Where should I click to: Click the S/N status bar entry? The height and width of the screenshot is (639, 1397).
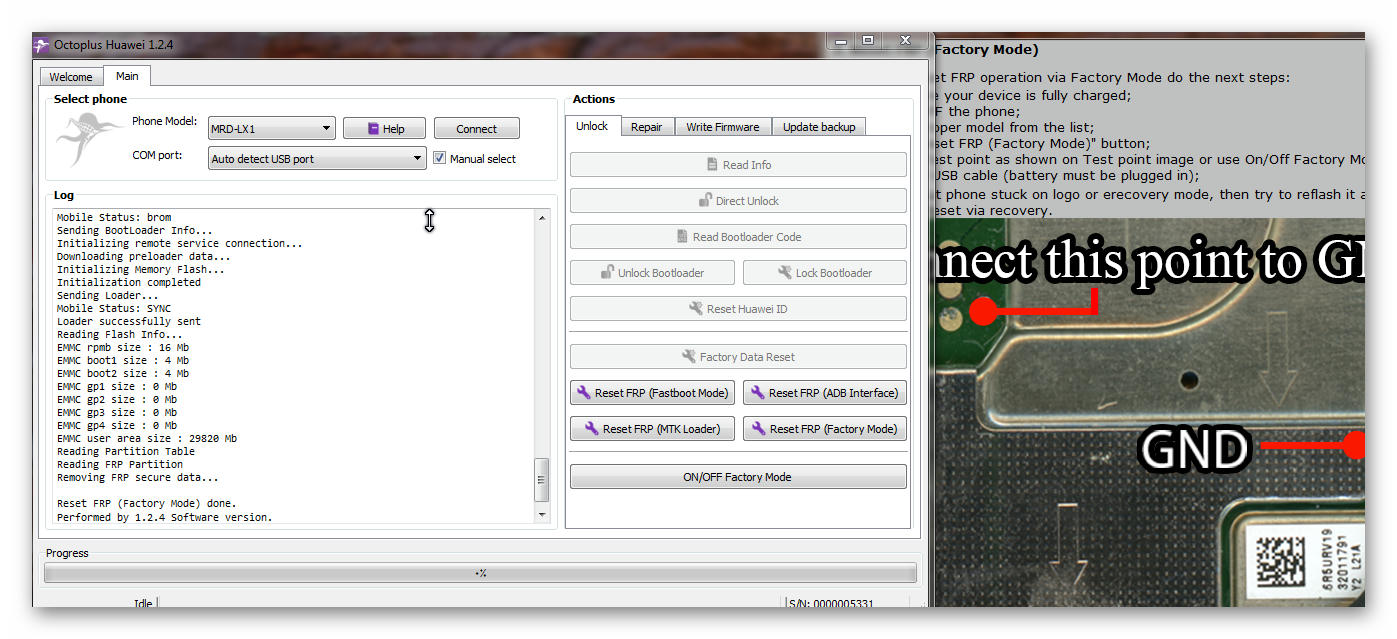831,603
